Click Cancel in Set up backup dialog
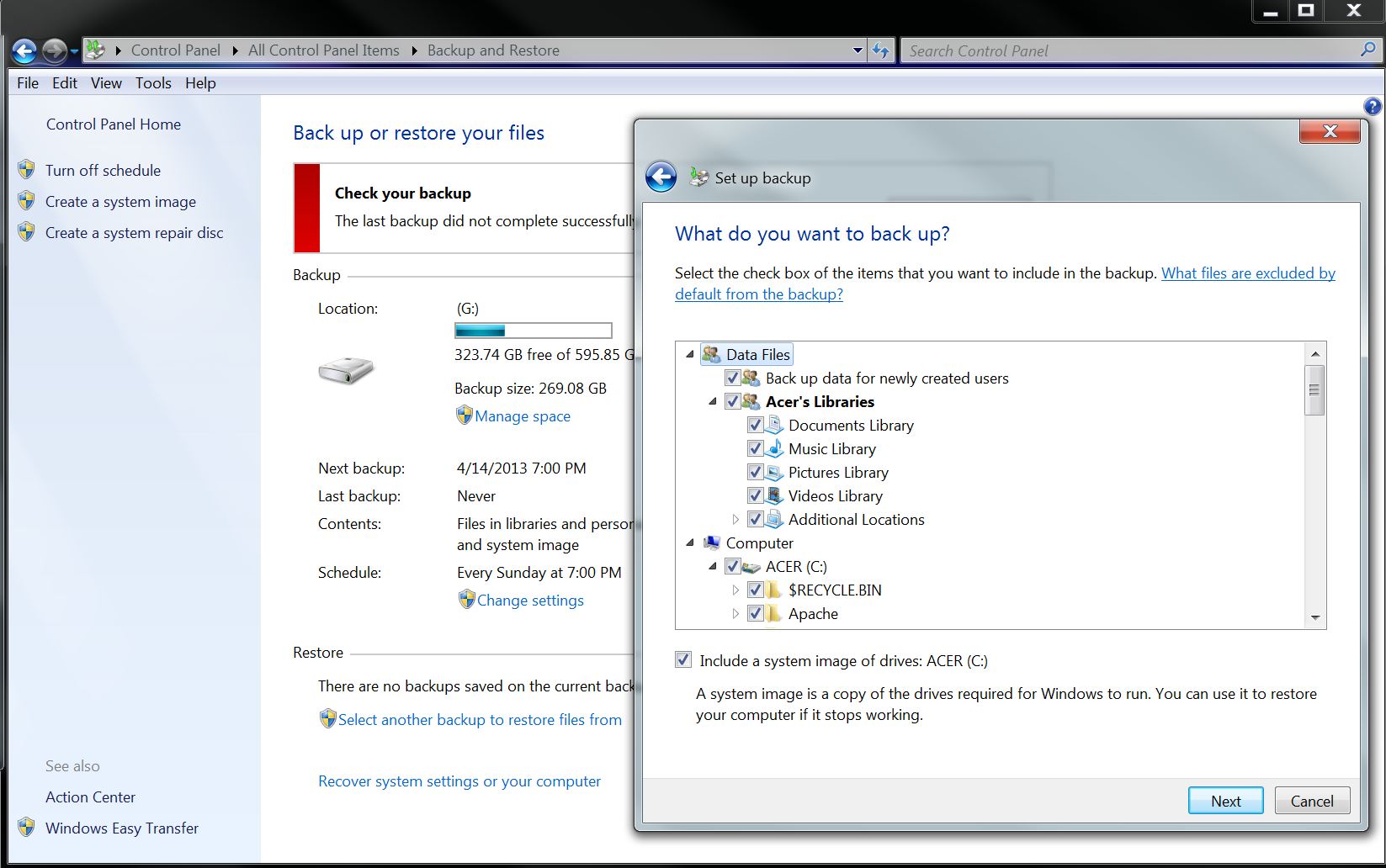This screenshot has width=1386, height=868. coord(1312,801)
